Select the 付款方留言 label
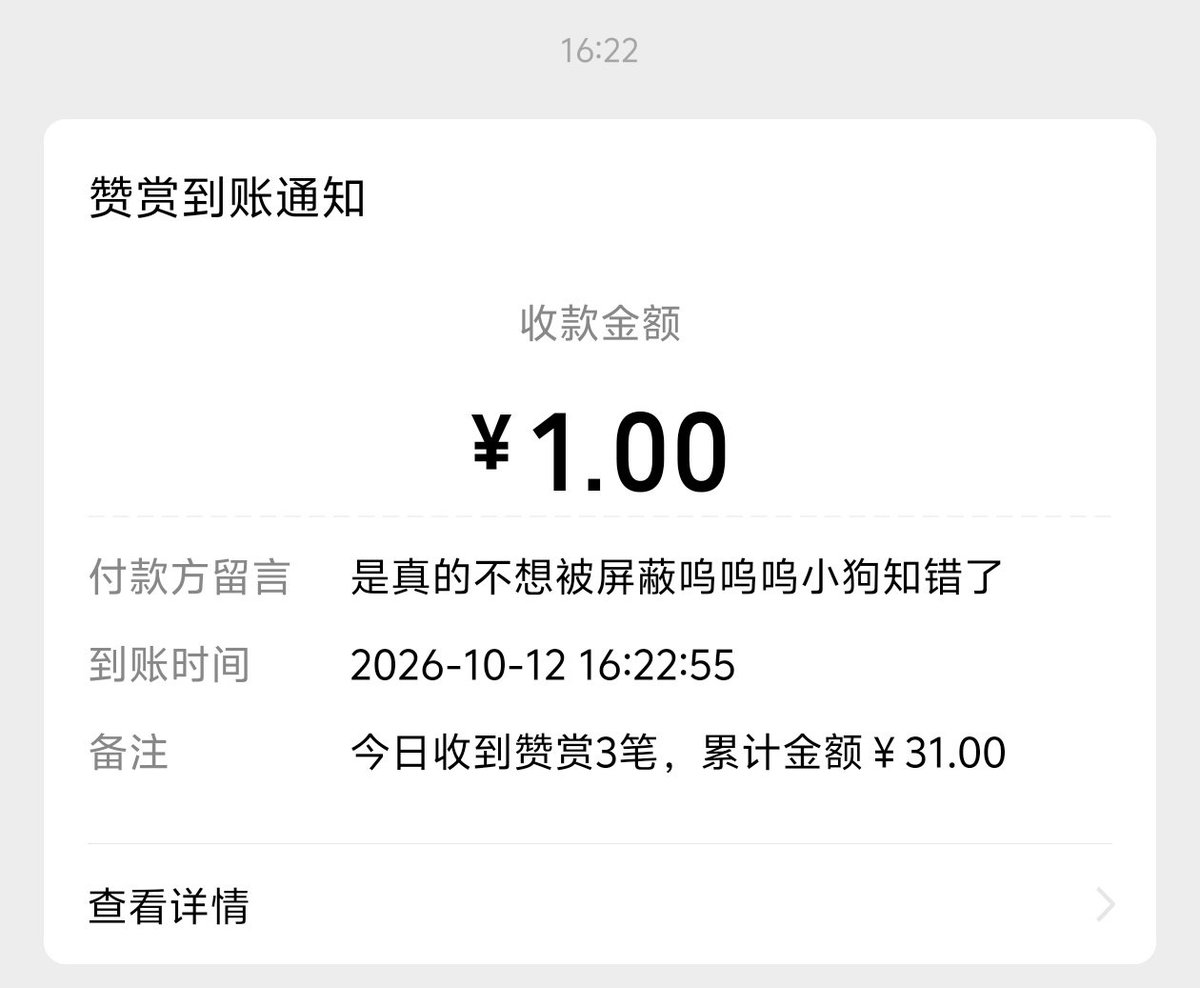The height and width of the screenshot is (988, 1200). pyautogui.click(x=189, y=577)
